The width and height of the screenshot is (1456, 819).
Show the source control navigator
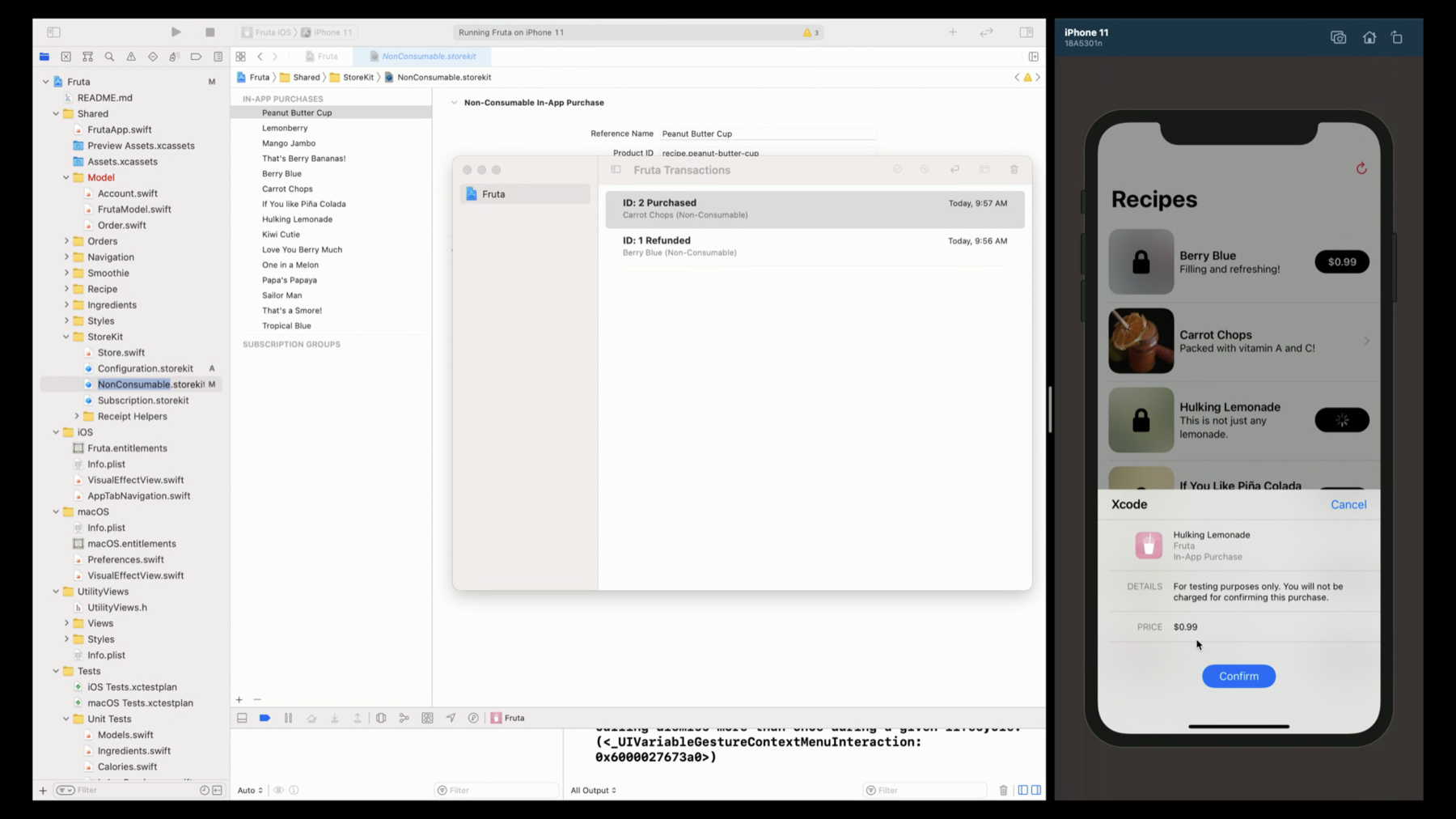point(66,57)
